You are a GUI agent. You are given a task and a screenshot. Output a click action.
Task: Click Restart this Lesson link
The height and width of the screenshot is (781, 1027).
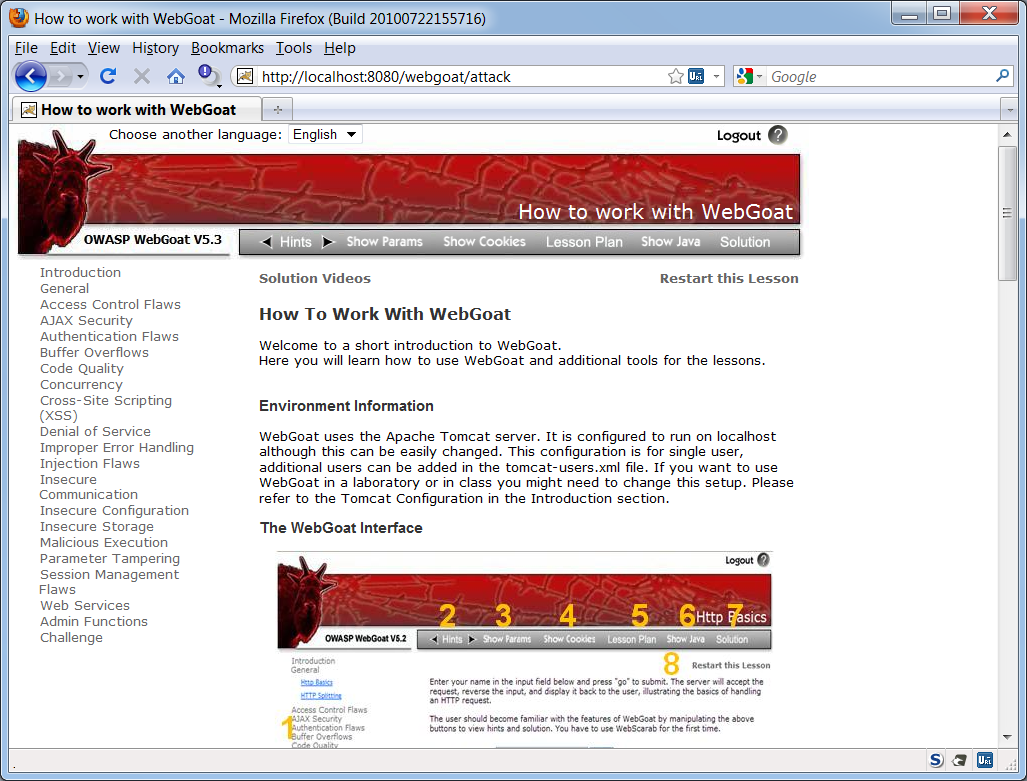(728, 278)
